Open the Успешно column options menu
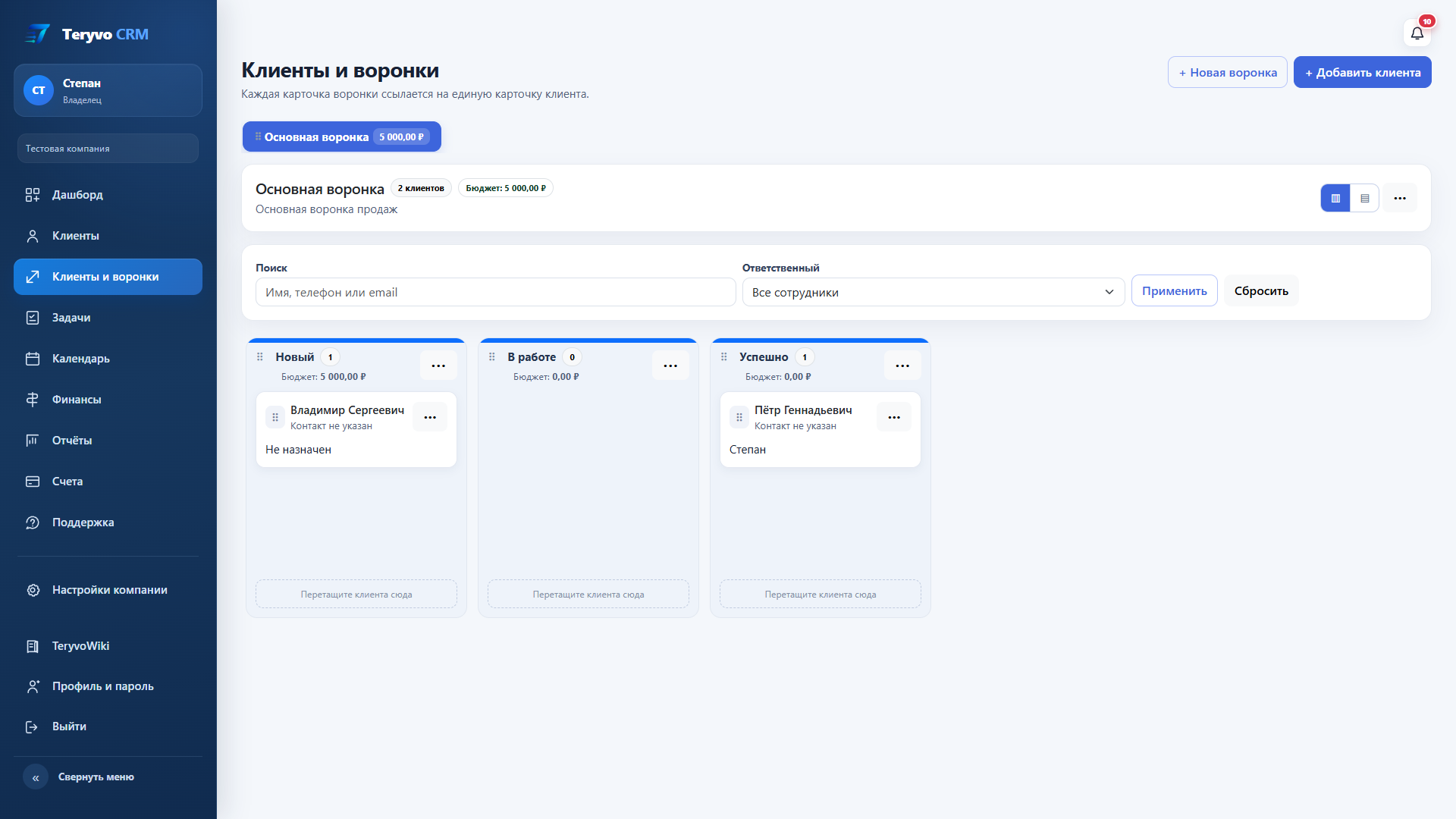The image size is (1456, 819). pyautogui.click(x=902, y=366)
